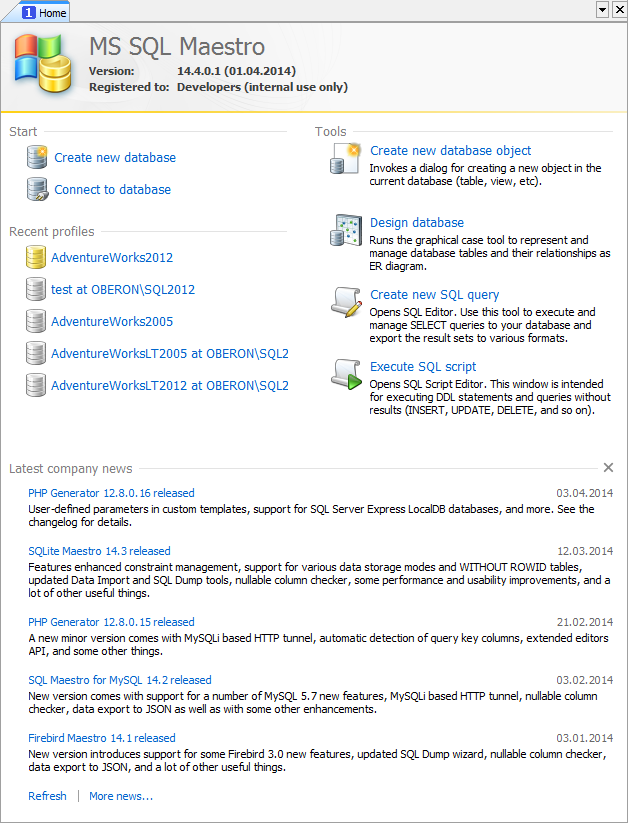Click the Create new database icon
Viewport: 628px width, 823px height.
(37, 157)
